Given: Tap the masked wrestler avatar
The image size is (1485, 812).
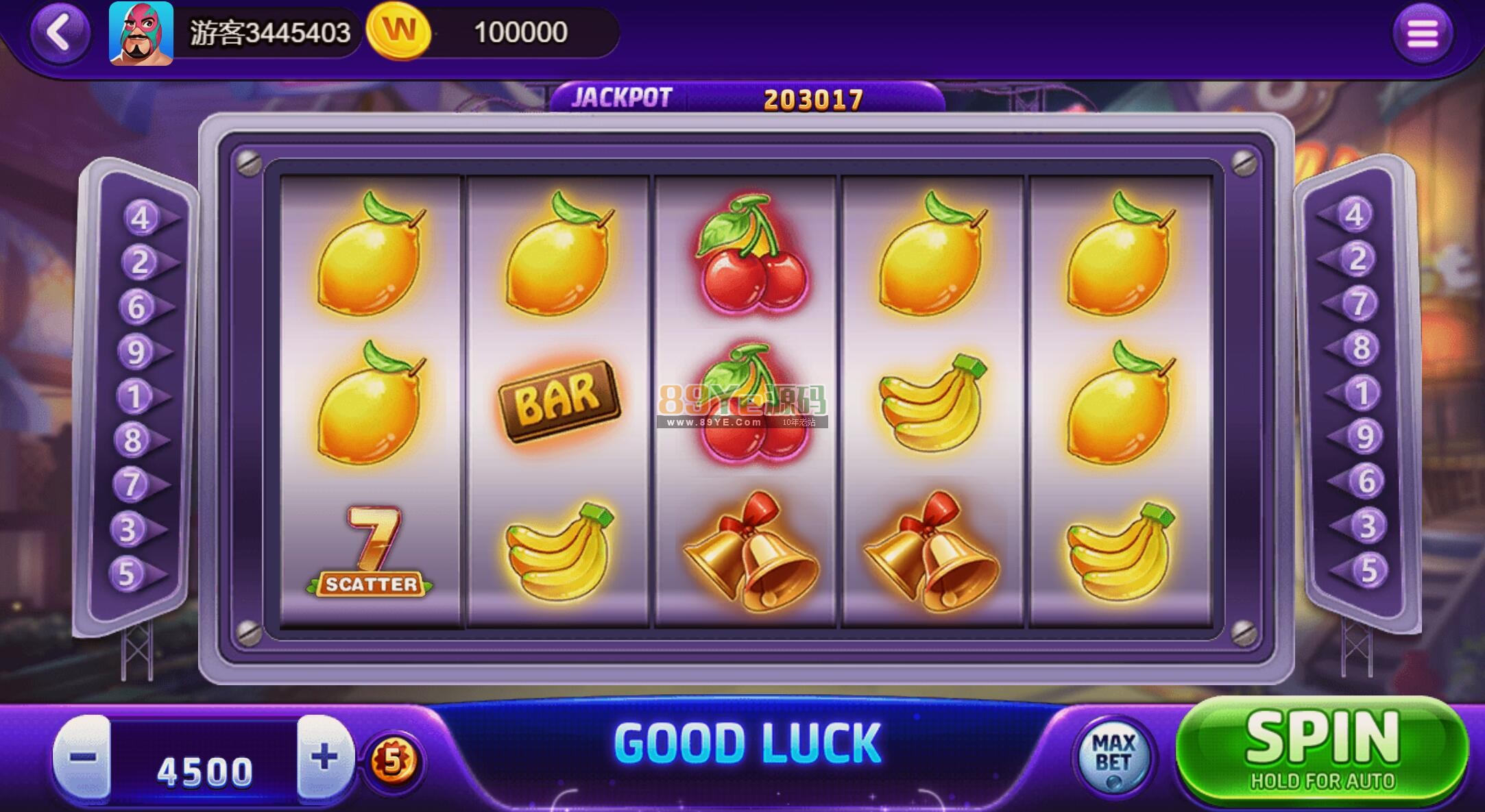Looking at the screenshot, I should 141,33.
